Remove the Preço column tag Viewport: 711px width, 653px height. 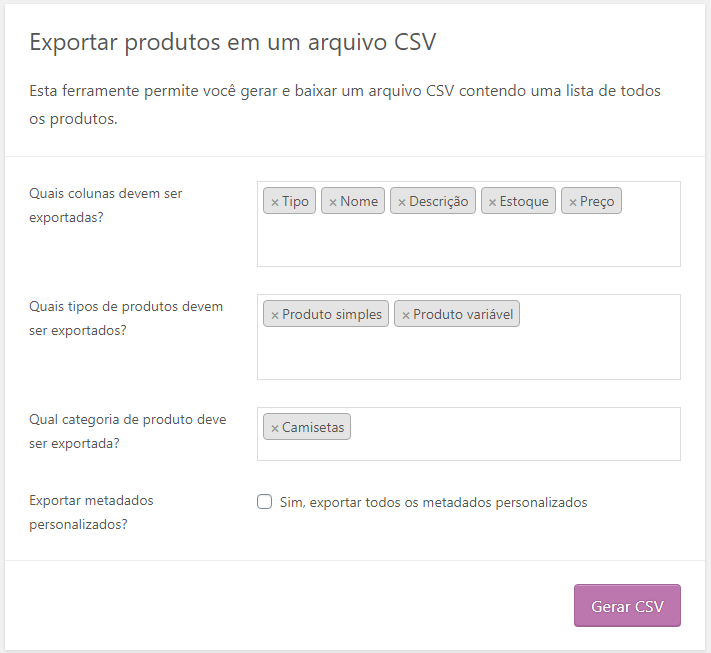click(x=573, y=202)
